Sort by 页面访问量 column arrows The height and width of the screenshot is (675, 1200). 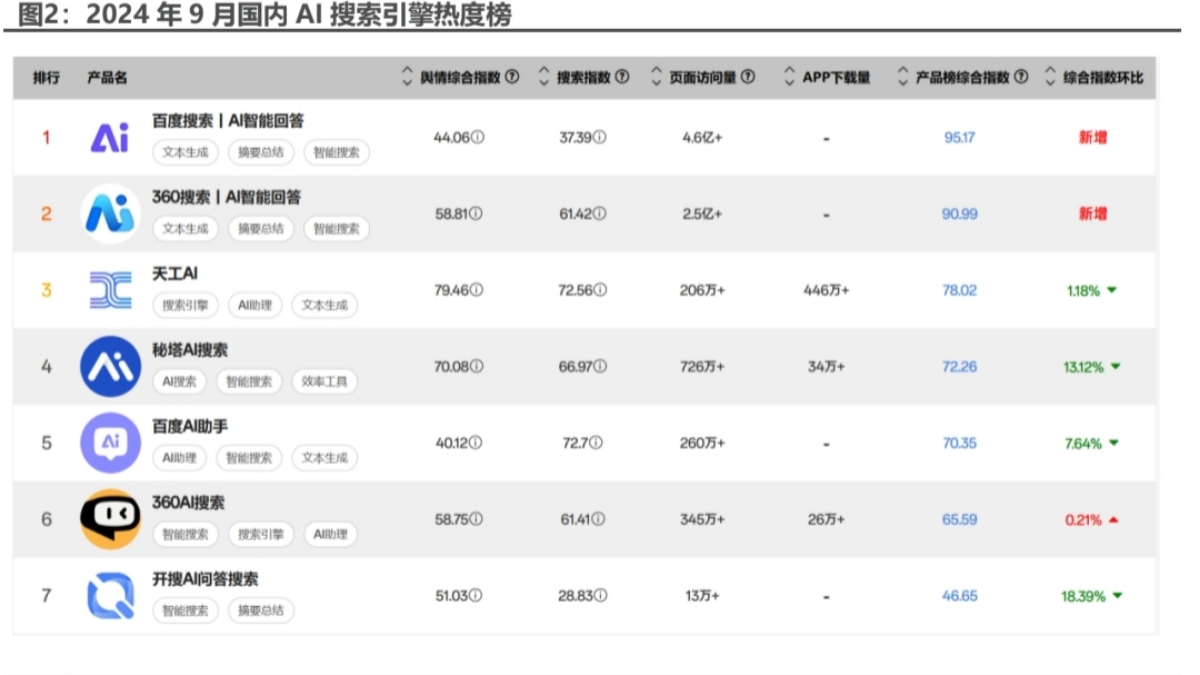(x=656, y=77)
